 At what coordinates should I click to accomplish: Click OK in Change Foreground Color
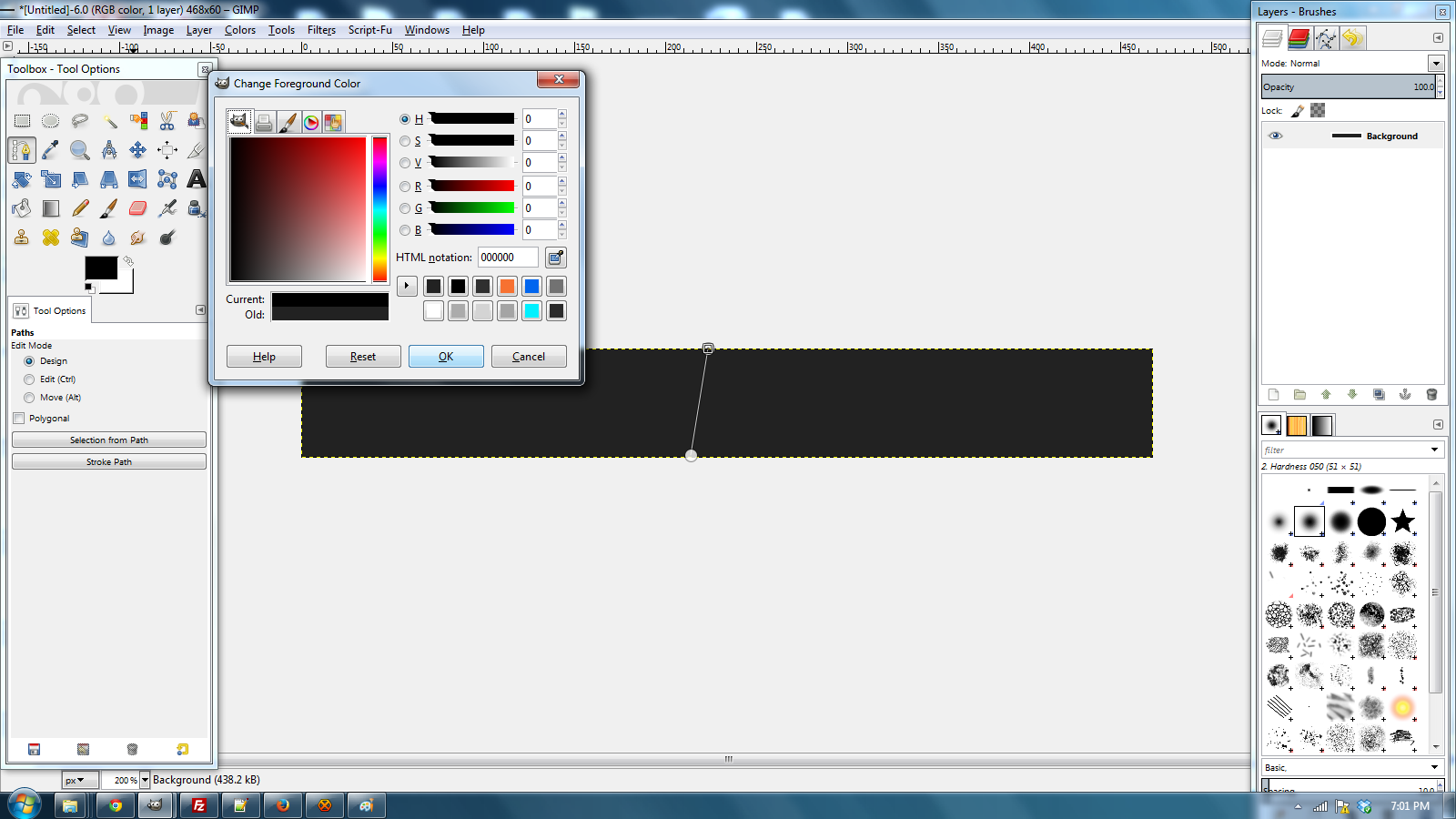pos(446,357)
